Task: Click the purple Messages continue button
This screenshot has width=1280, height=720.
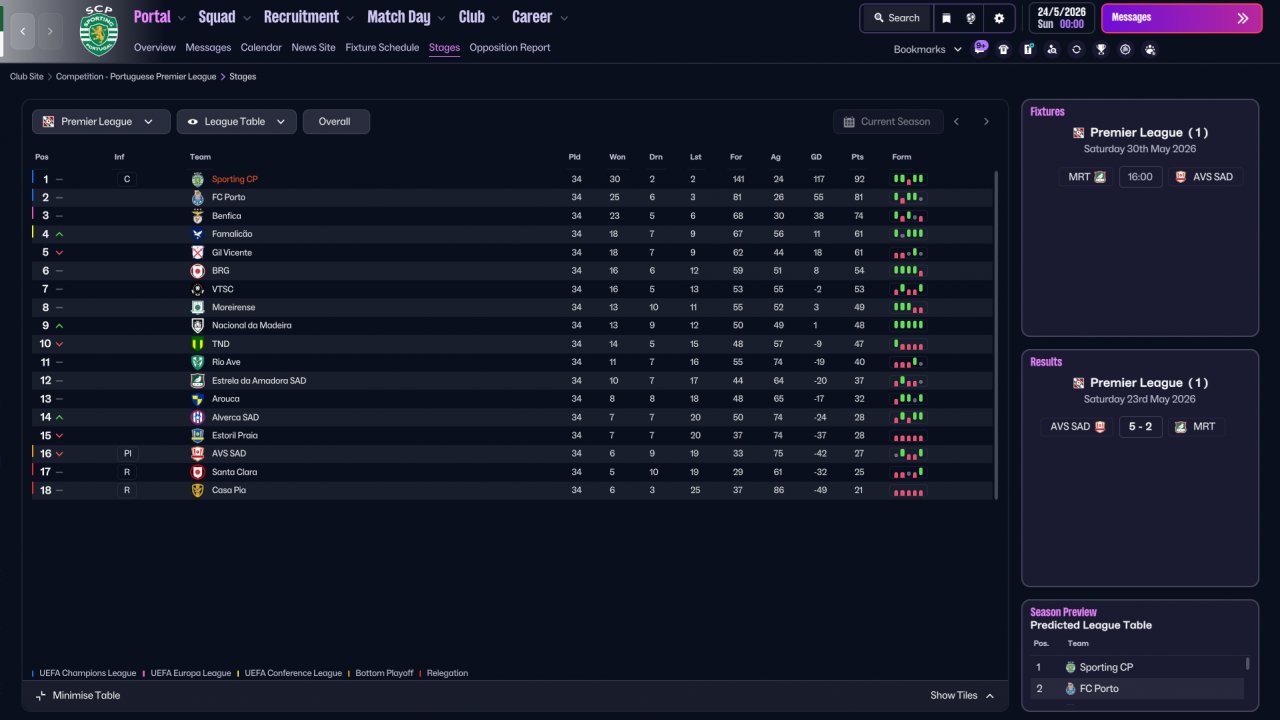Action: coord(1181,18)
